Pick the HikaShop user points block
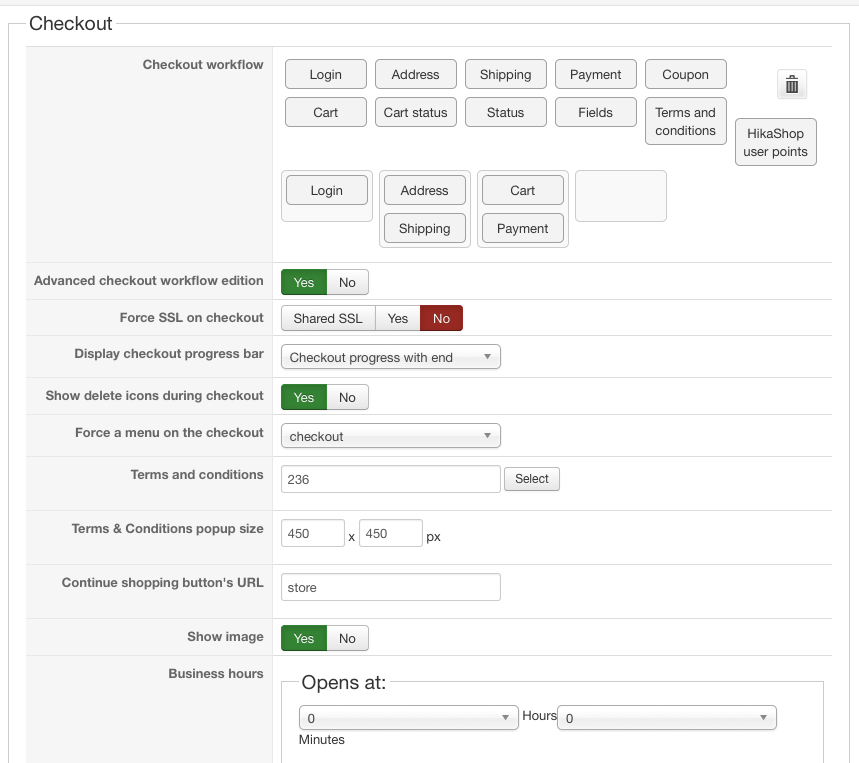Screen dimensions: 859x763 point(775,142)
